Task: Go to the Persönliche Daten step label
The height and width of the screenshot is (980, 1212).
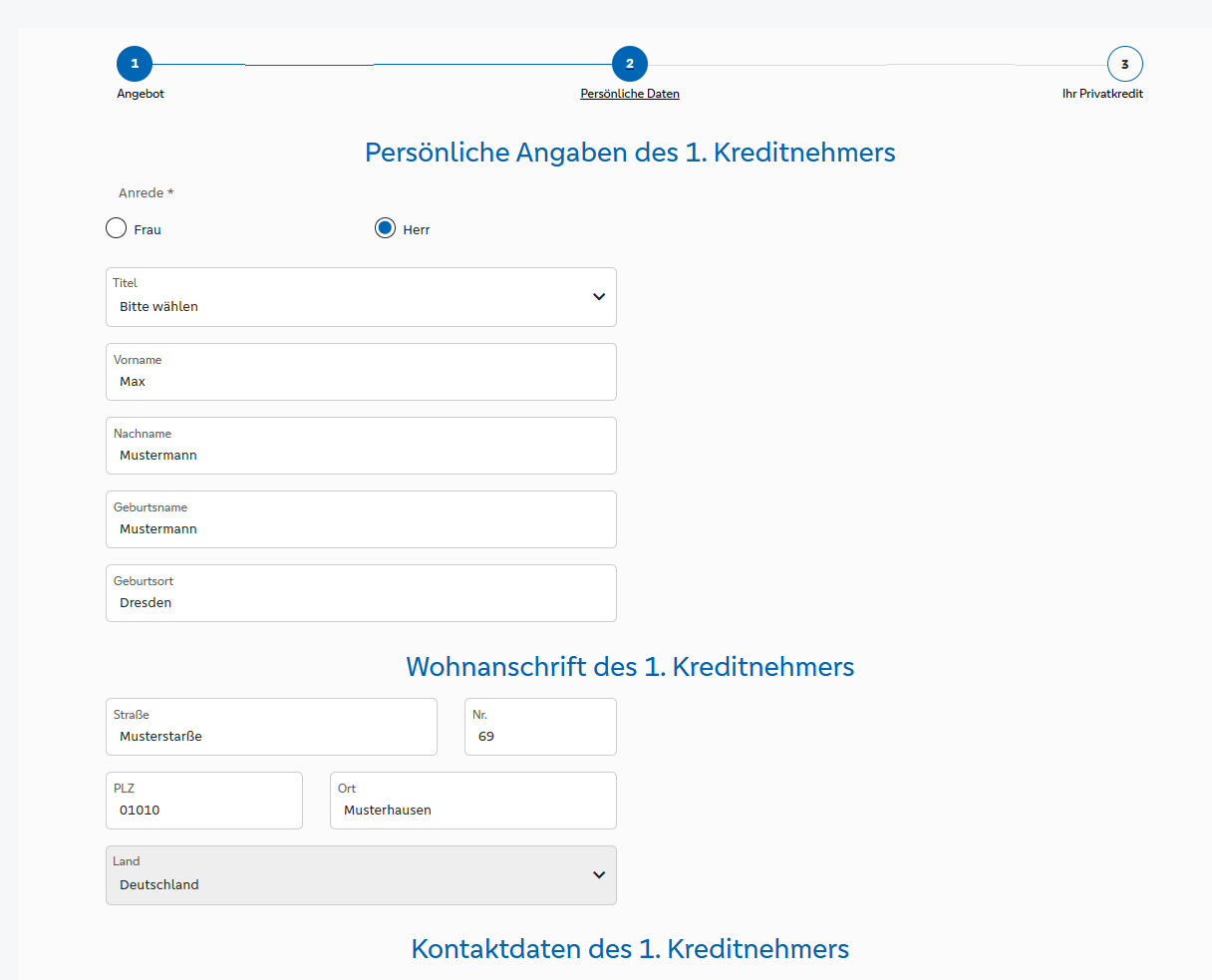Action: coord(630,94)
